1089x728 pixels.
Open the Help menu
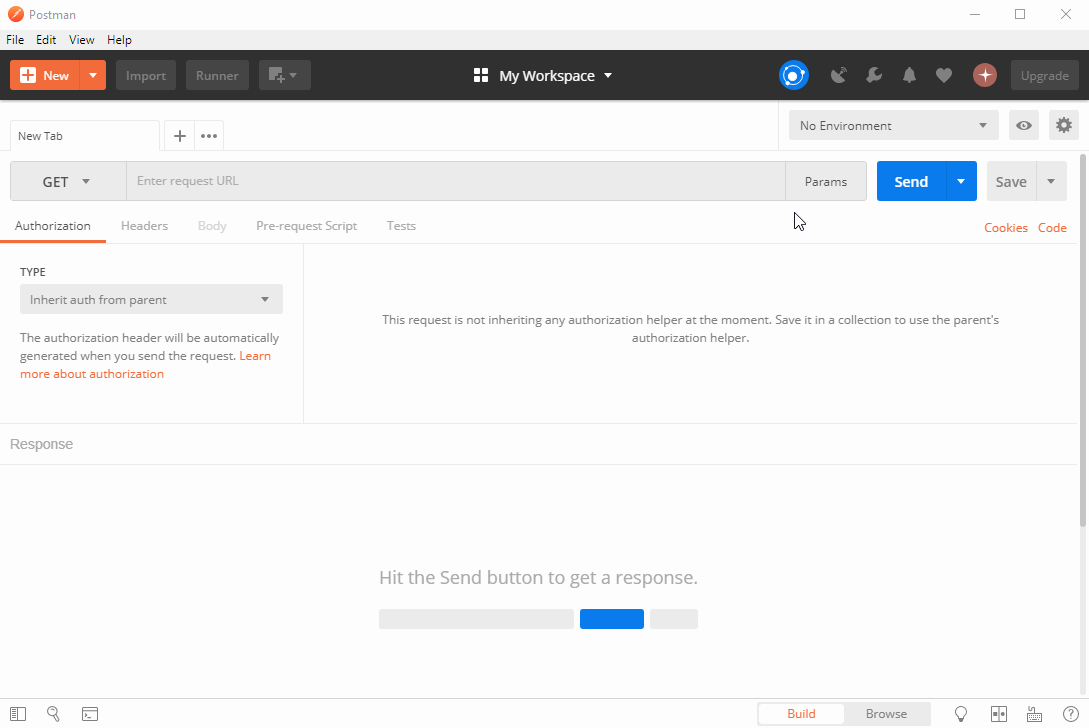(x=119, y=40)
